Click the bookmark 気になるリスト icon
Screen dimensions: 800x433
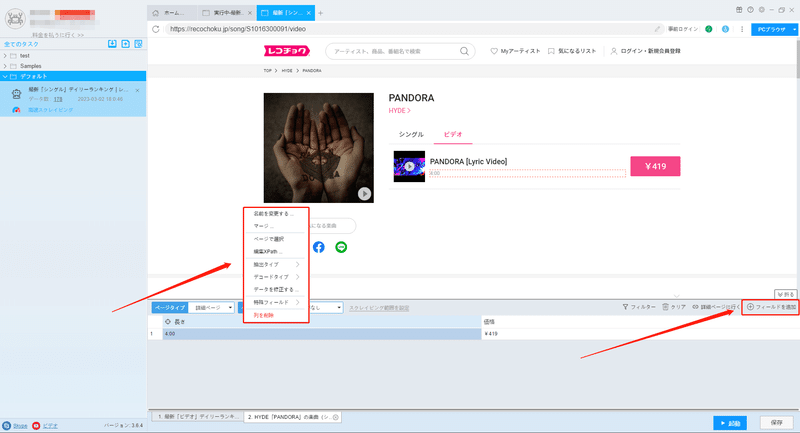pos(551,51)
